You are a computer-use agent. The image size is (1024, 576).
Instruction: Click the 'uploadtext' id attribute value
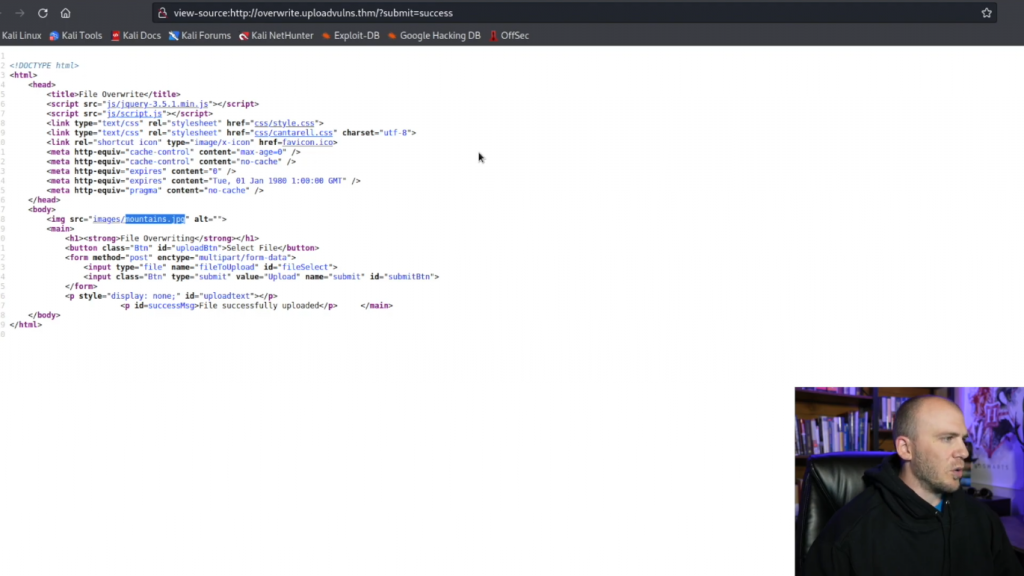pos(227,296)
